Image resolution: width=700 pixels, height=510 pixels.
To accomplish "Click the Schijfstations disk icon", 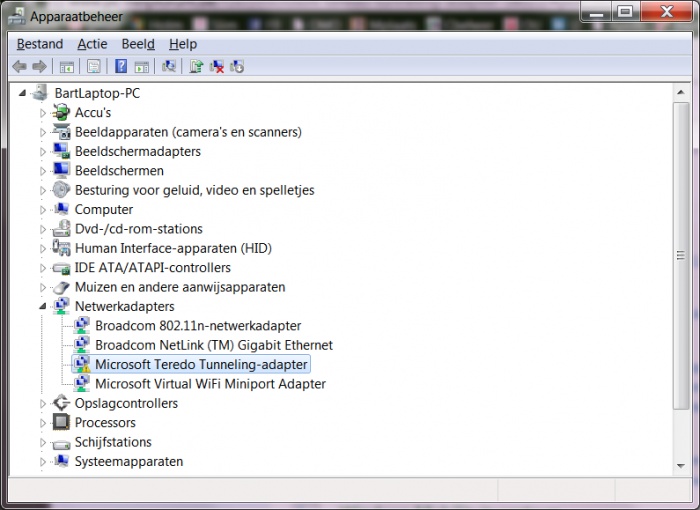I will click(x=61, y=443).
